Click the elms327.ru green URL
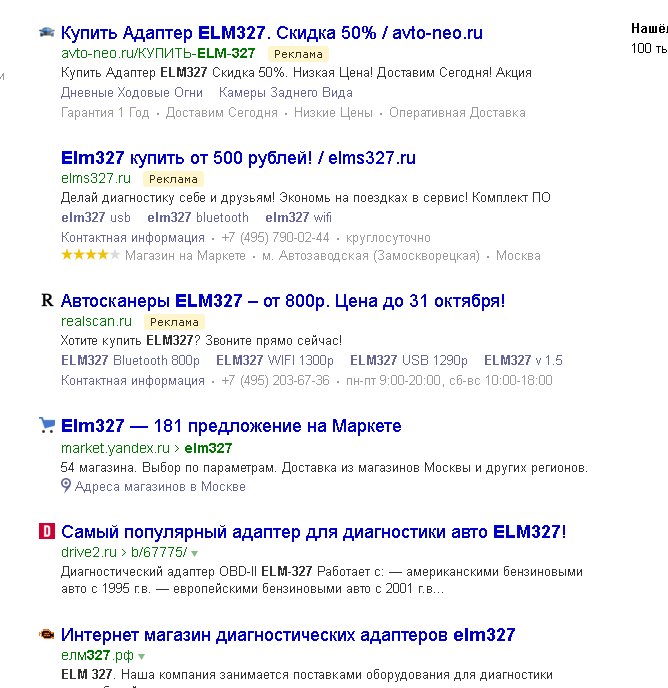Viewport: 668px width, 688px height. [x=96, y=178]
